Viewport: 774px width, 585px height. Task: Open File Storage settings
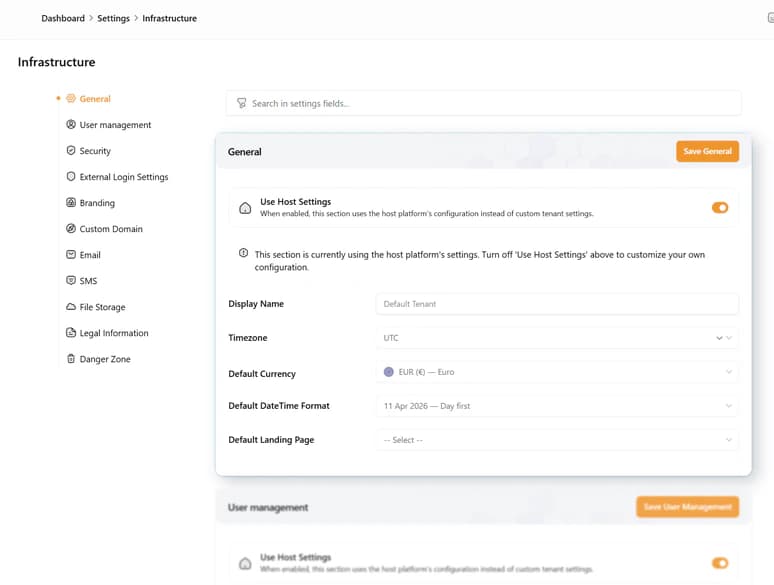[x=102, y=307]
